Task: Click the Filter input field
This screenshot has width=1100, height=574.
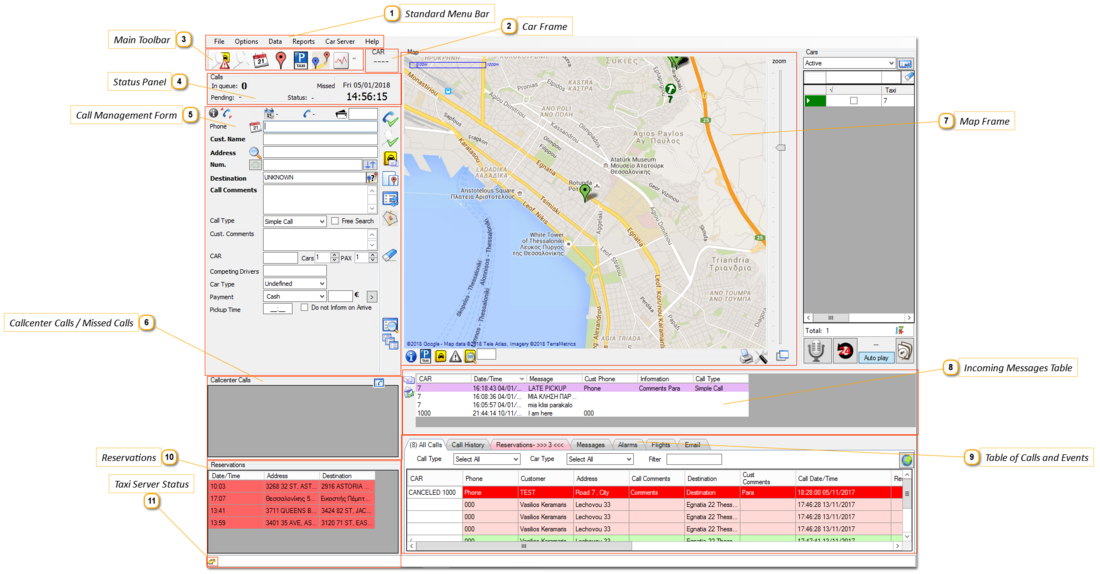Action: click(694, 459)
